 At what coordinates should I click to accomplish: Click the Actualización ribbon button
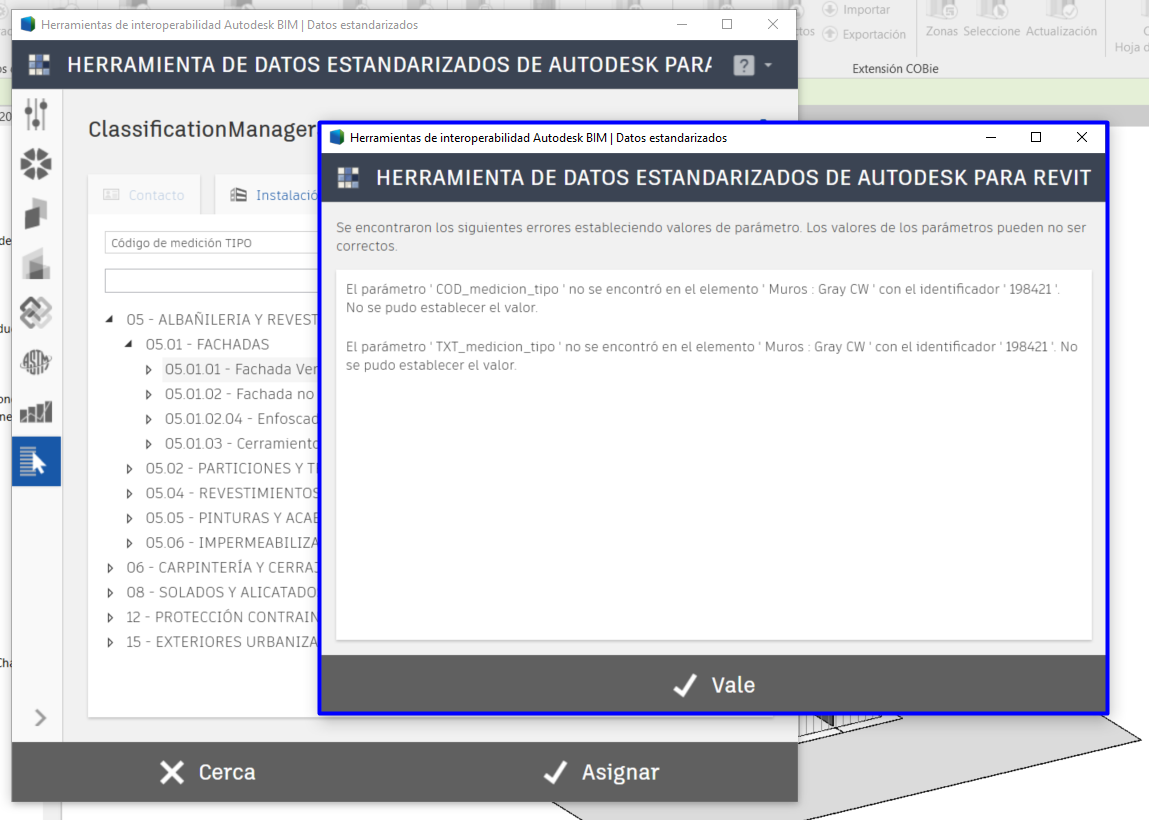pyautogui.click(x=1061, y=20)
